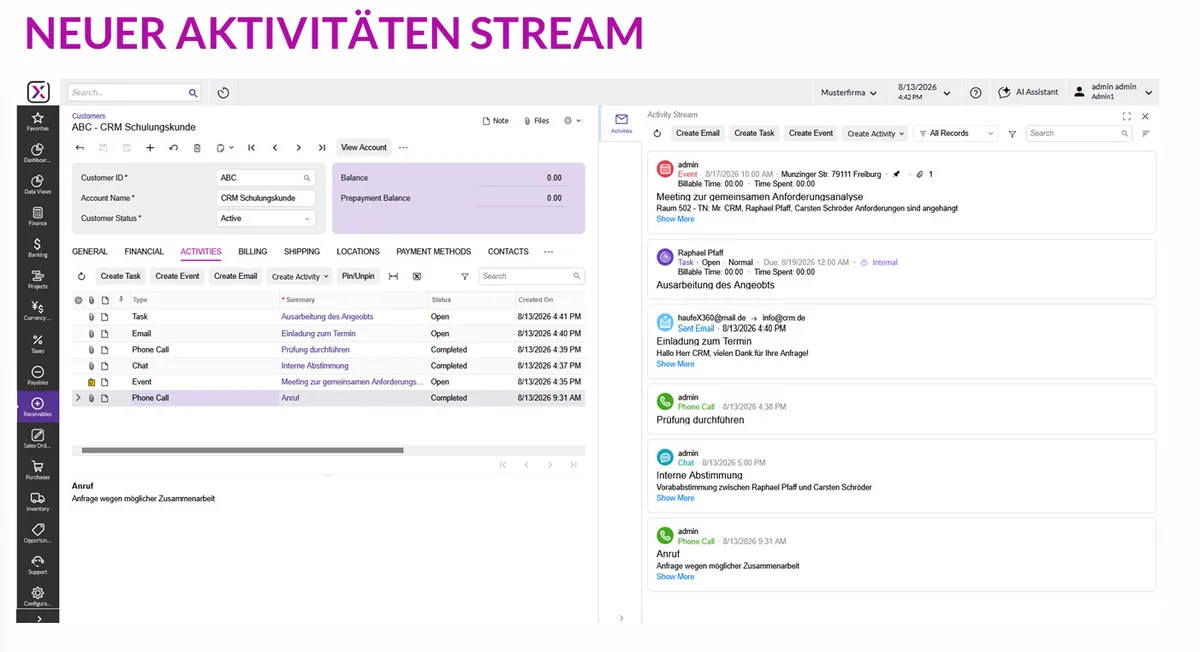Delete the customer record with trash icon

197,148
